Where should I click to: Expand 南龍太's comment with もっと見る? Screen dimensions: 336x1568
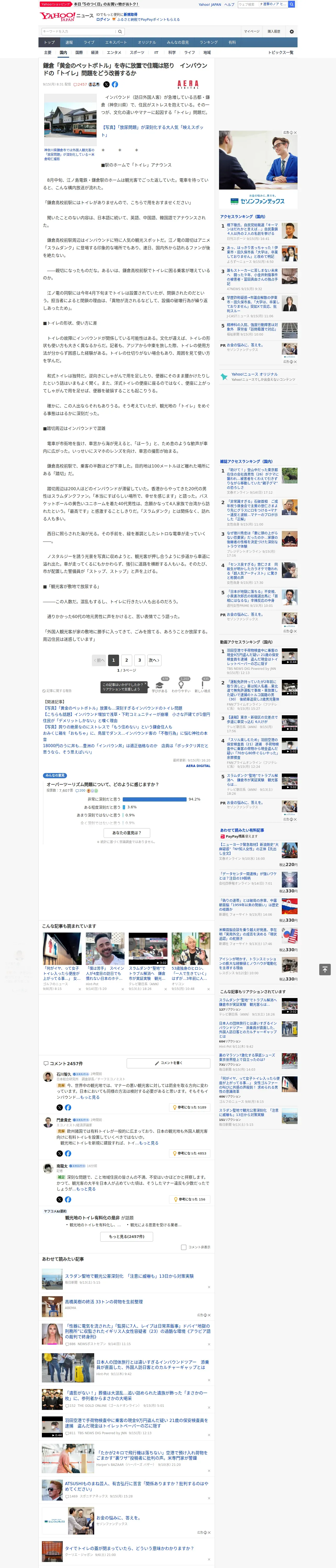pos(86,1189)
